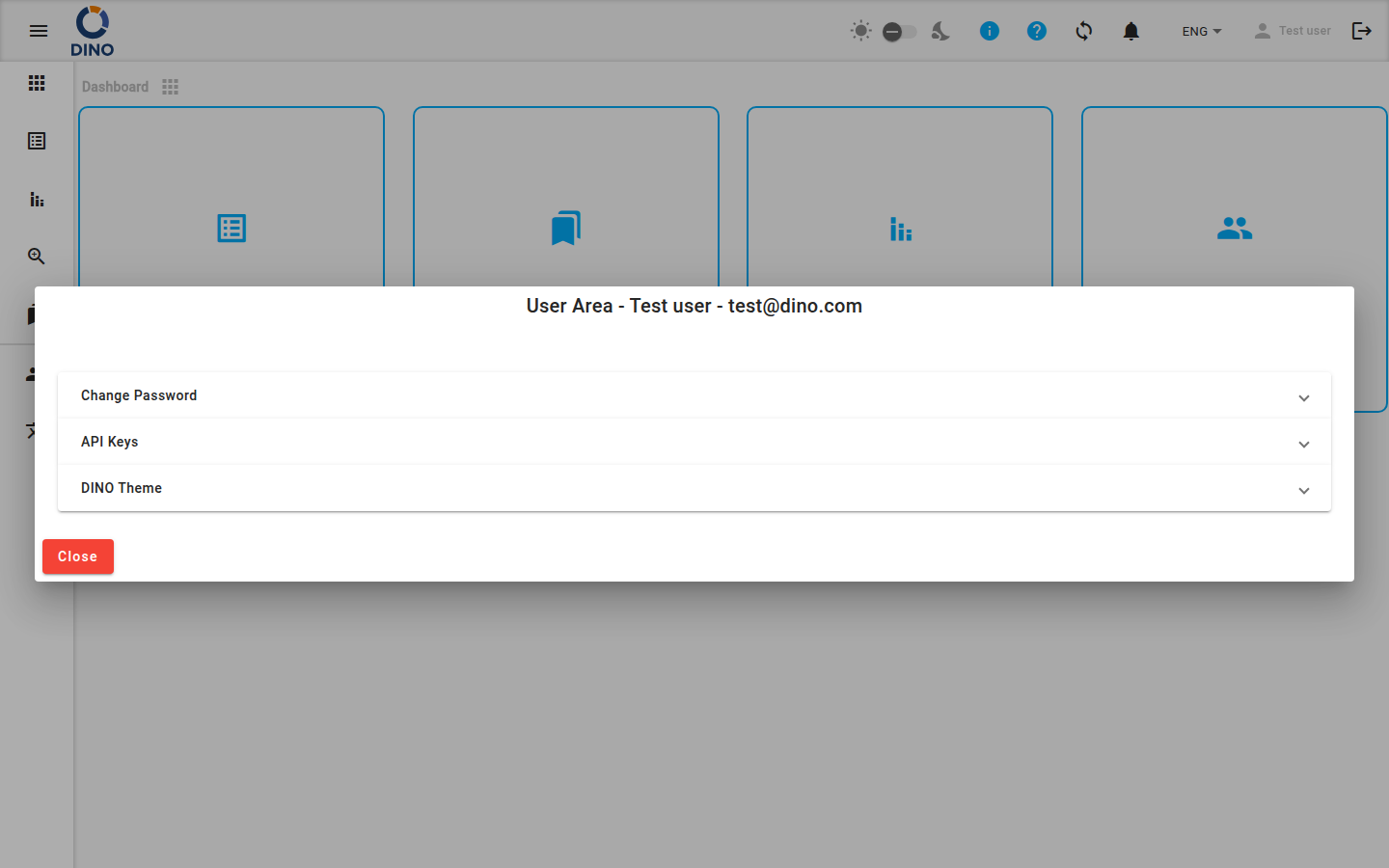Click the DINO Theme chevron arrow
This screenshot has width=1389, height=868.
pyautogui.click(x=1304, y=490)
